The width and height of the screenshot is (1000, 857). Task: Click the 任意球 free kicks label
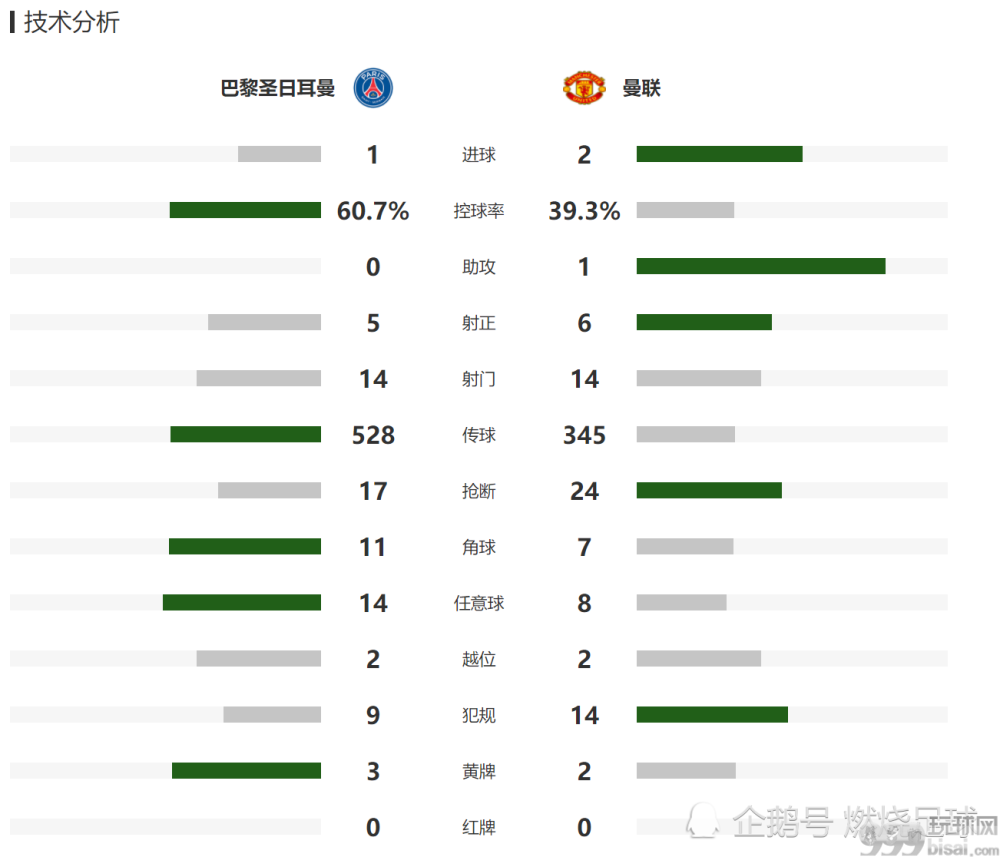click(x=479, y=603)
